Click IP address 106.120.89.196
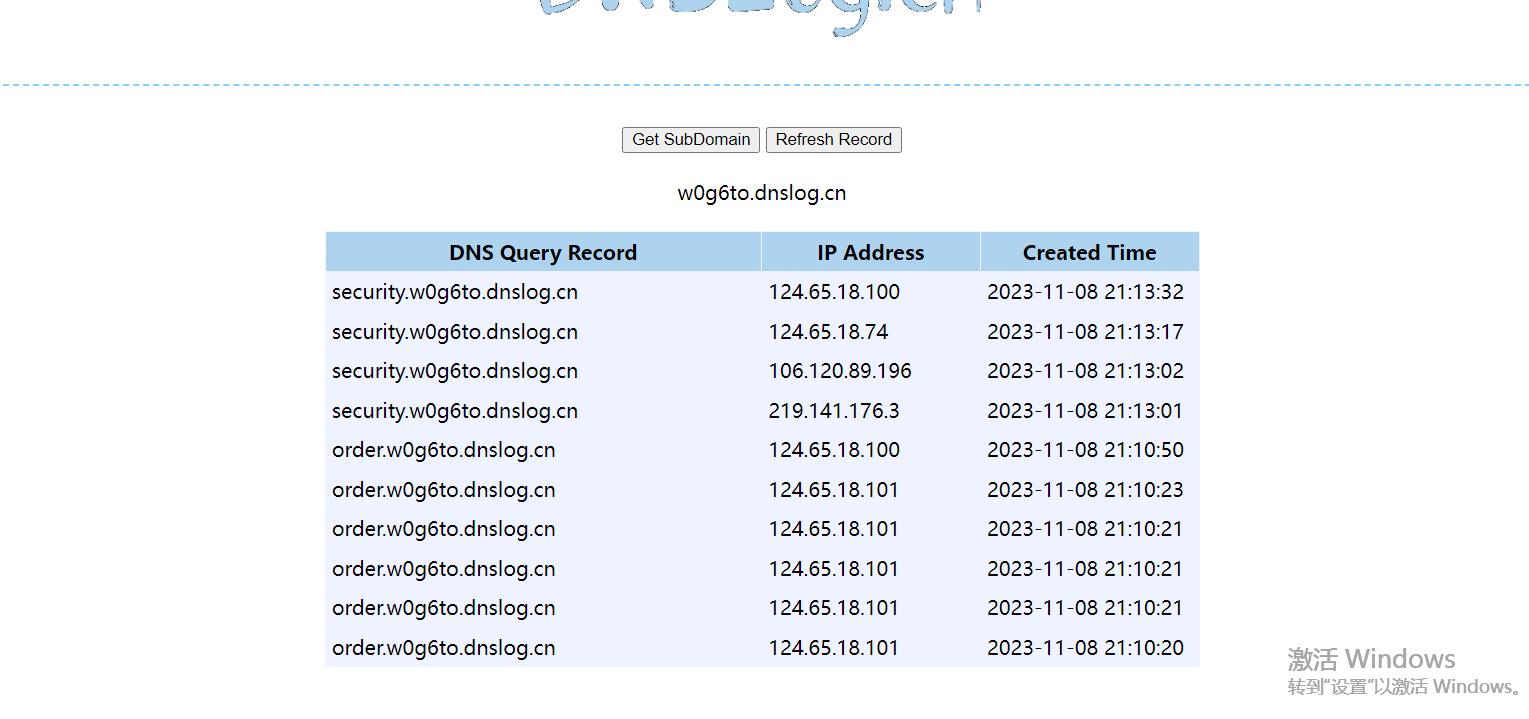Viewport: 1529px width, 719px height. [840, 371]
